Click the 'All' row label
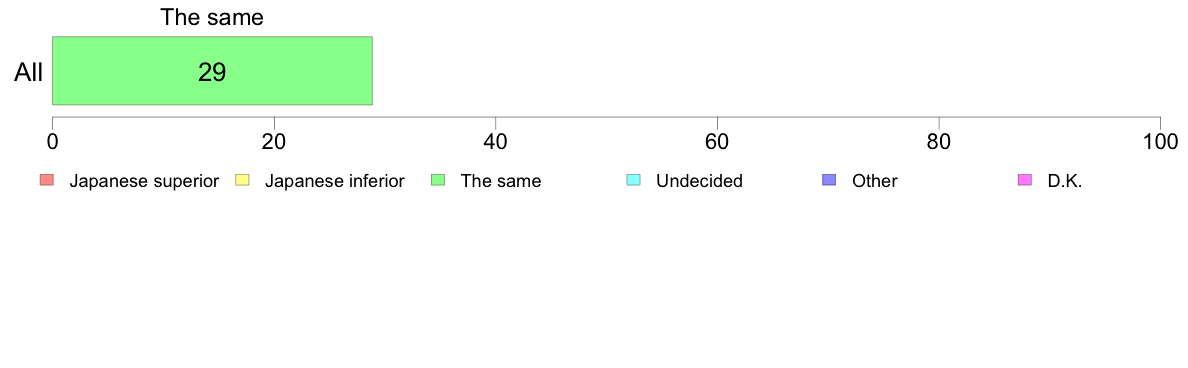Image resolution: width=1188 pixels, height=368 pixels. tap(29, 73)
